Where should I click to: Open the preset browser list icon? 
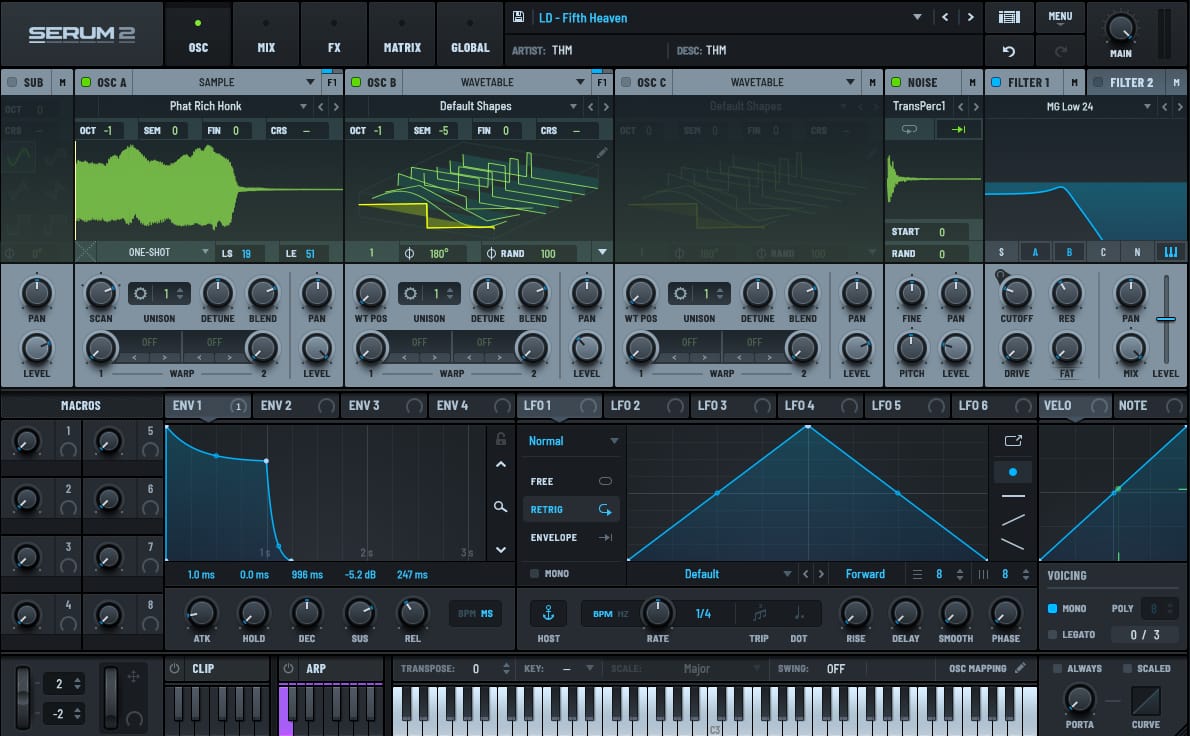point(1009,17)
